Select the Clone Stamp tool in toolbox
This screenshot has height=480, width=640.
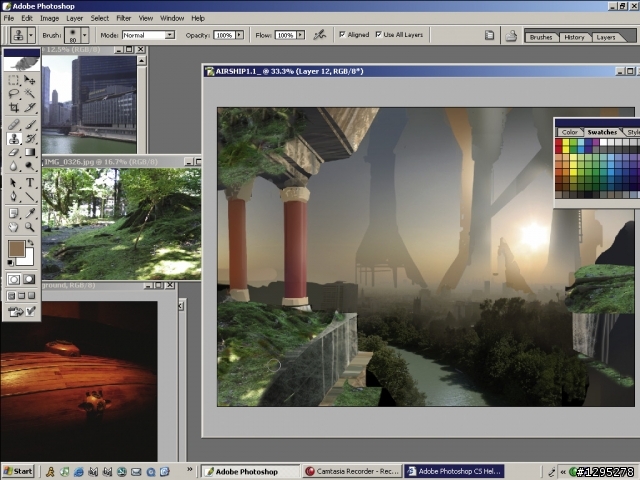[13, 138]
